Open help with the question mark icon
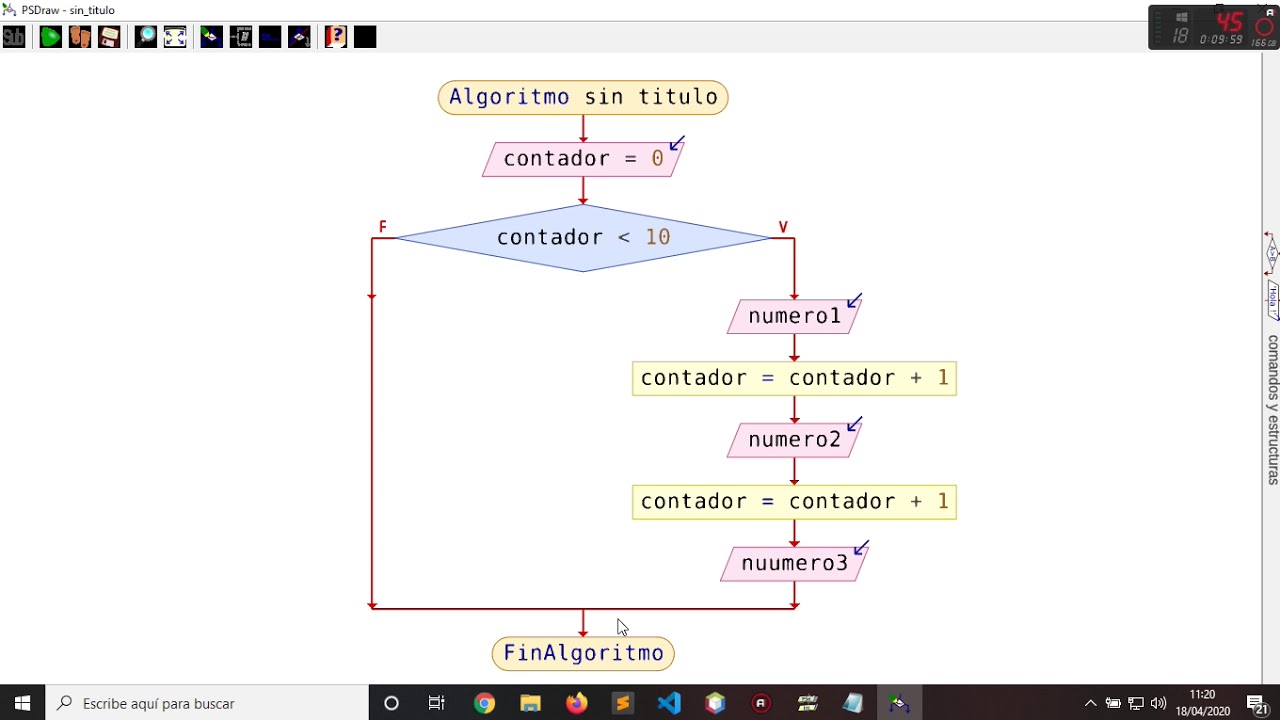Image resolution: width=1280 pixels, height=720 pixels. click(336, 37)
